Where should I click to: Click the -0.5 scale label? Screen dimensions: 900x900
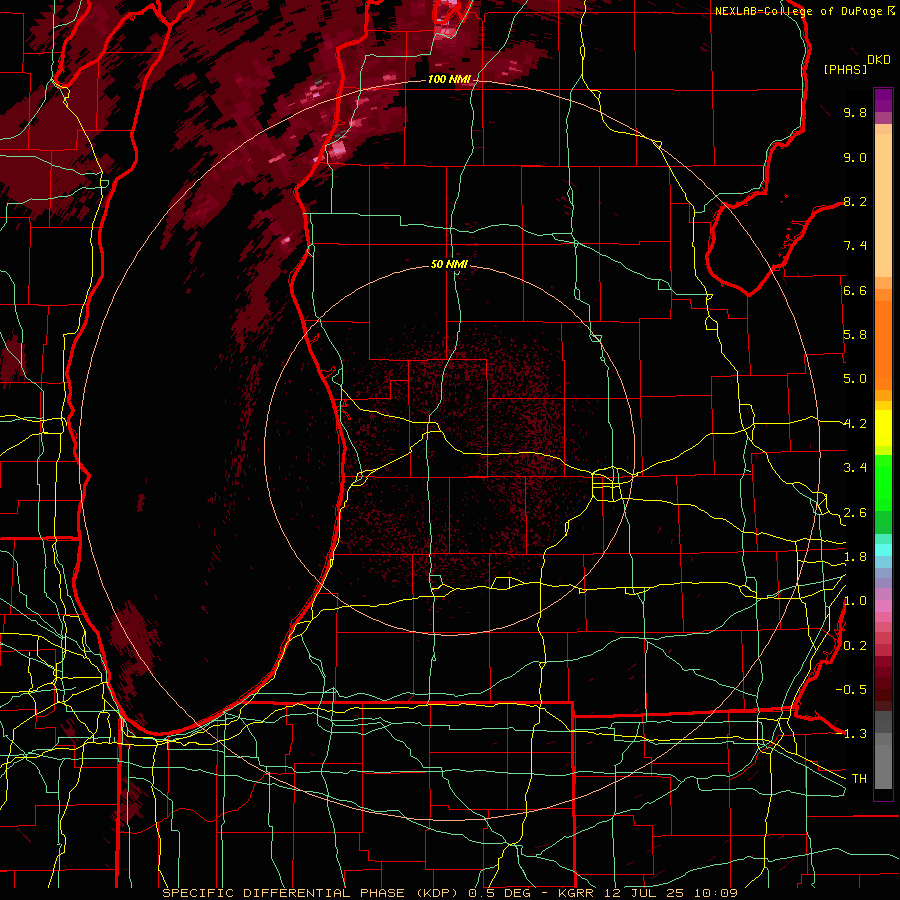(851, 690)
